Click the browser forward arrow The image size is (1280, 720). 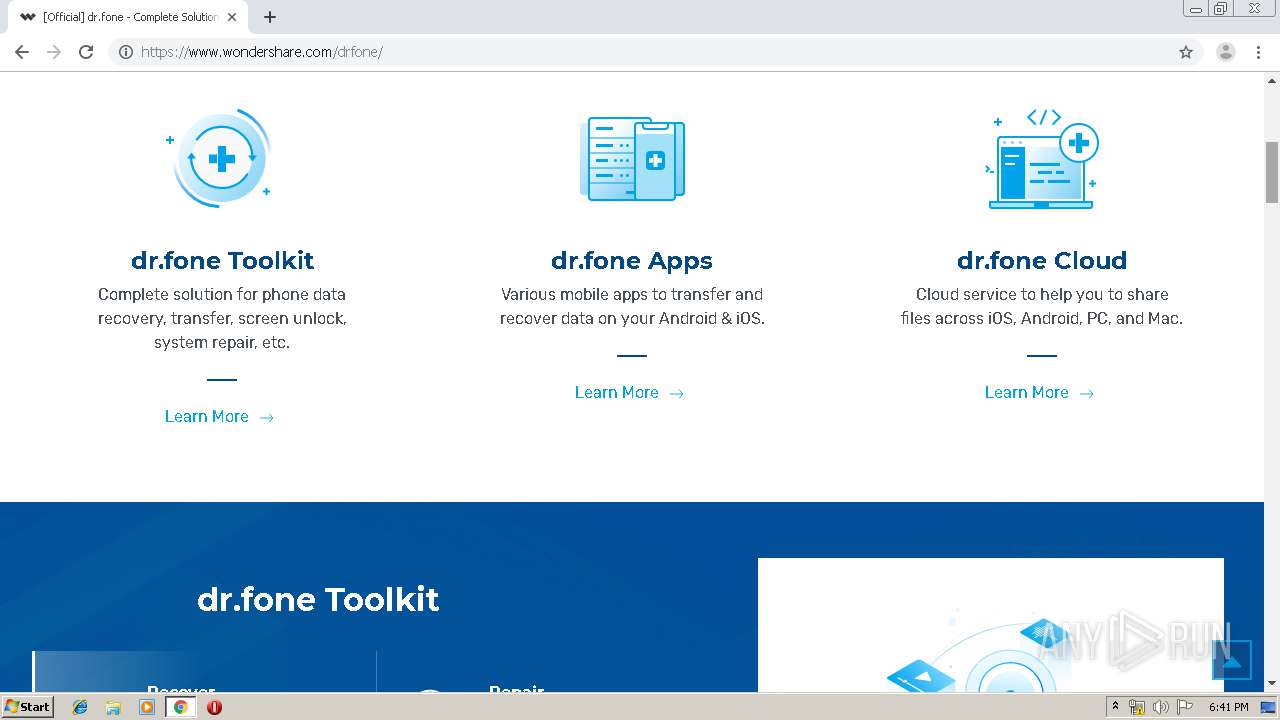54,52
